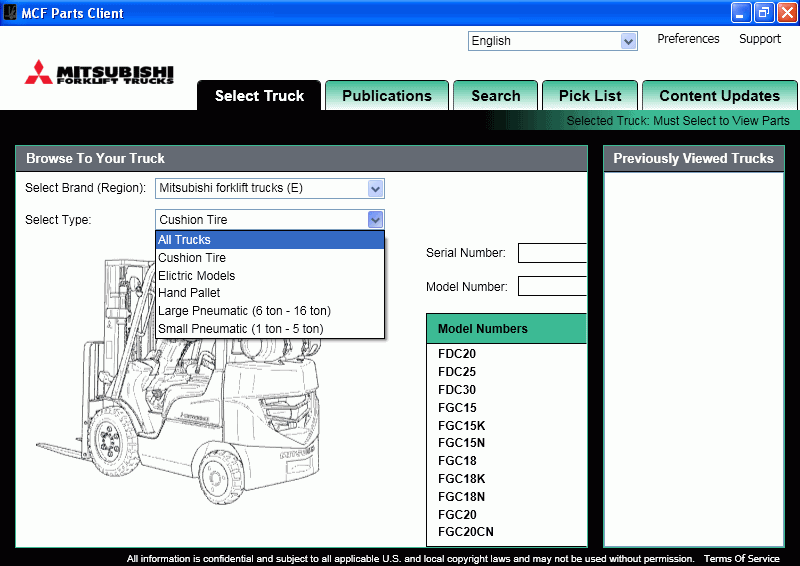
Task: Select model FGC15K from list
Action: pos(461,426)
